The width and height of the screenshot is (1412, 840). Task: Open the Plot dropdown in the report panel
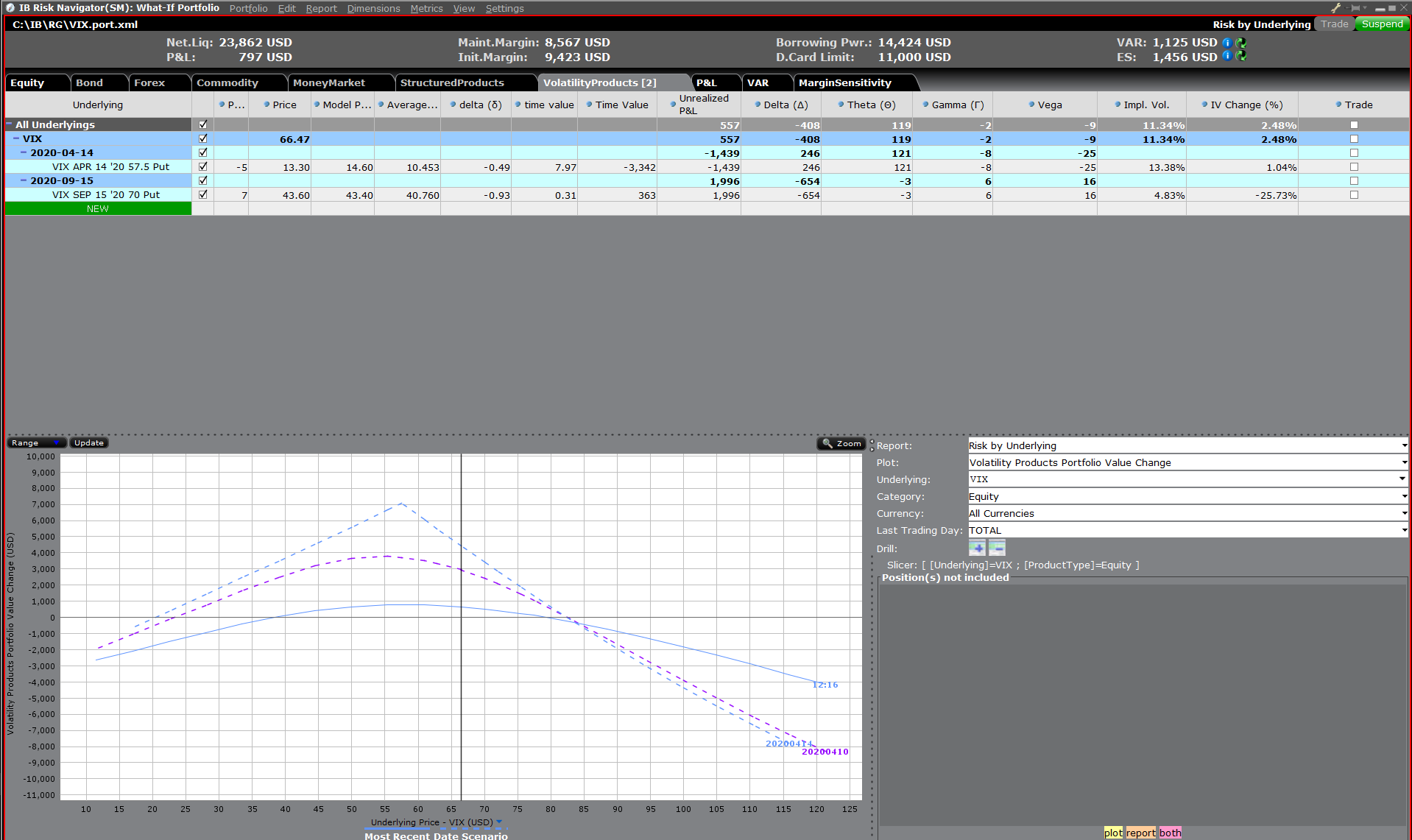pyautogui.click(x=1402, y=462)
